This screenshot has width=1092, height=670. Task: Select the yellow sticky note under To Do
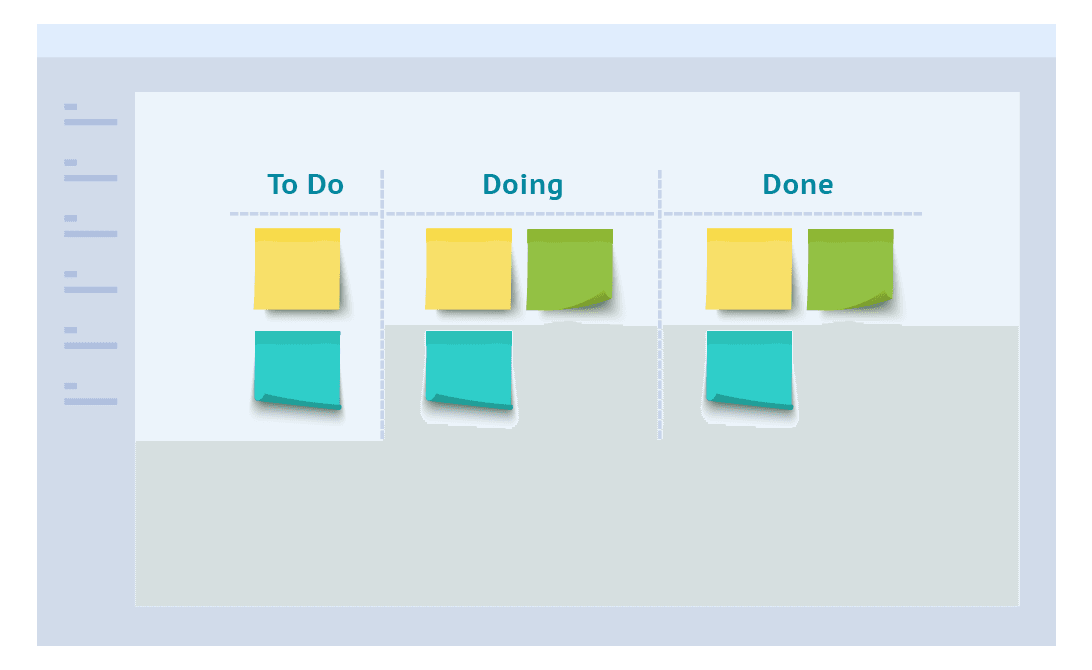tap(297, 269)
